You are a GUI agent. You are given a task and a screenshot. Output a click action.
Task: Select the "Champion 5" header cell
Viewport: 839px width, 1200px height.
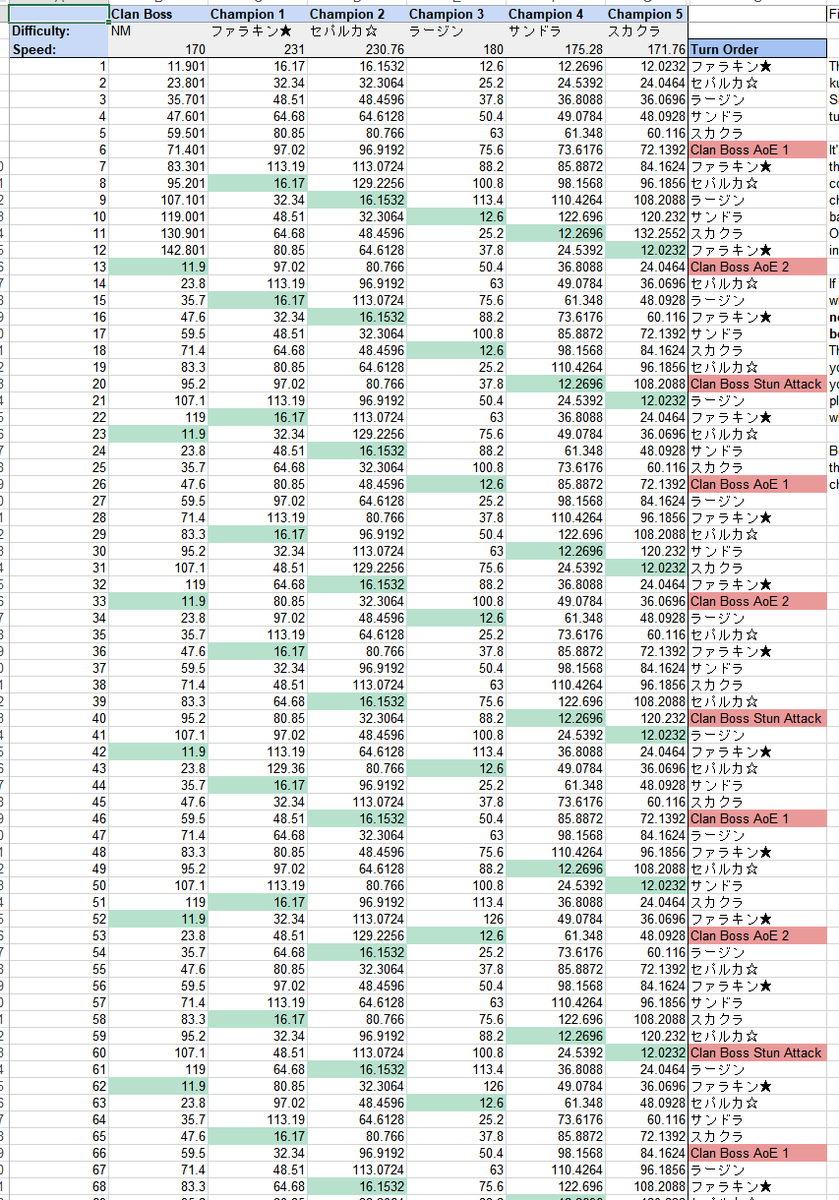[646, 14]
